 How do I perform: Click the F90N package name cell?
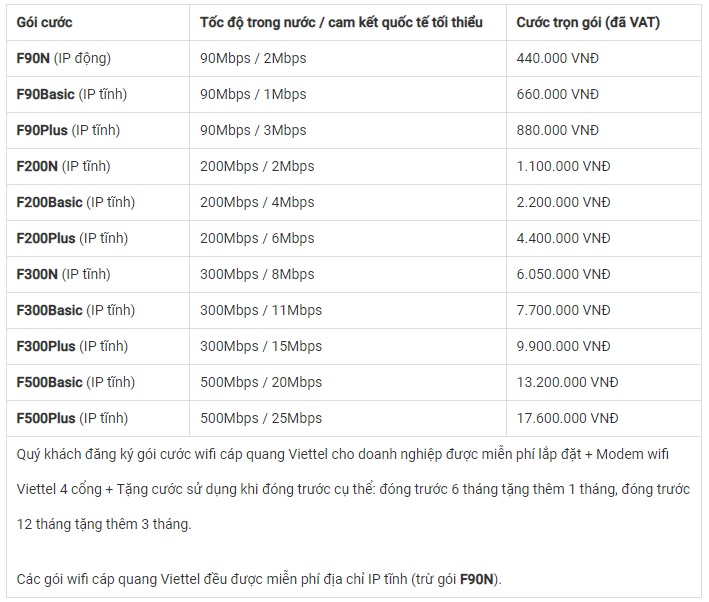coord(98,58)
